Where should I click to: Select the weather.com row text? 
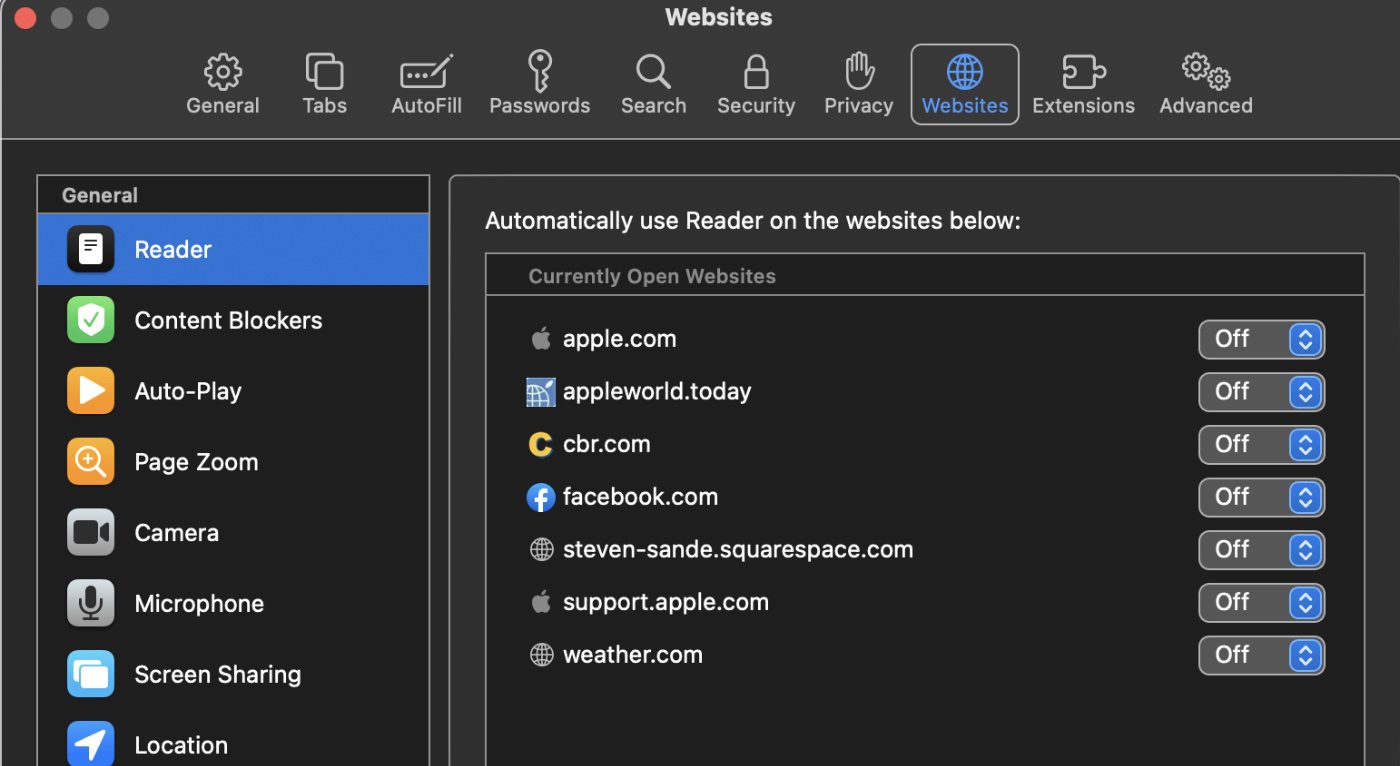633,655
